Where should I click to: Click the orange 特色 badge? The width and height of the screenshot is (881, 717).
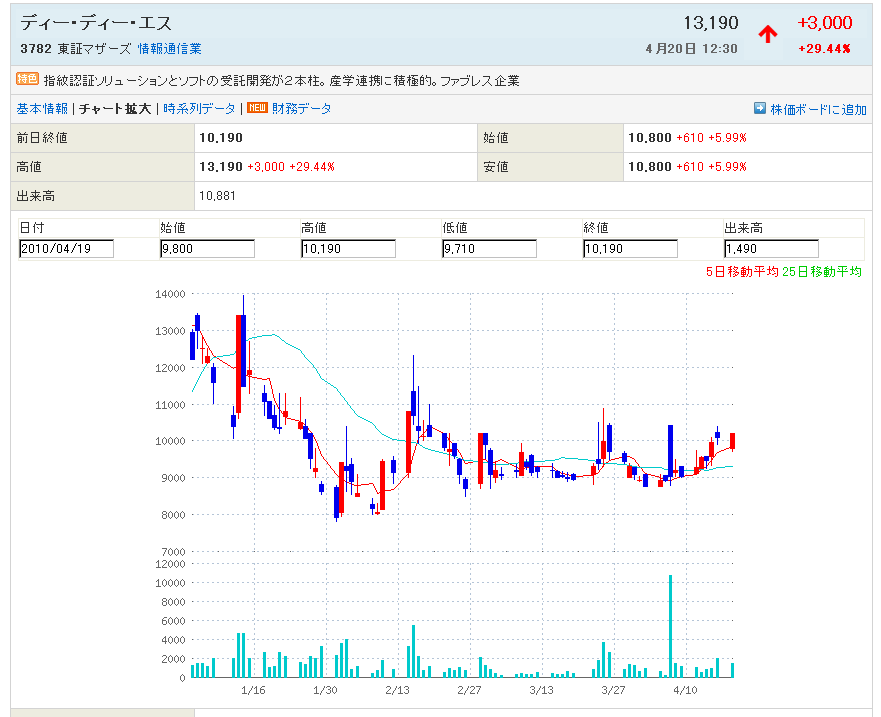pyautogui.click(x=28, y=80)
